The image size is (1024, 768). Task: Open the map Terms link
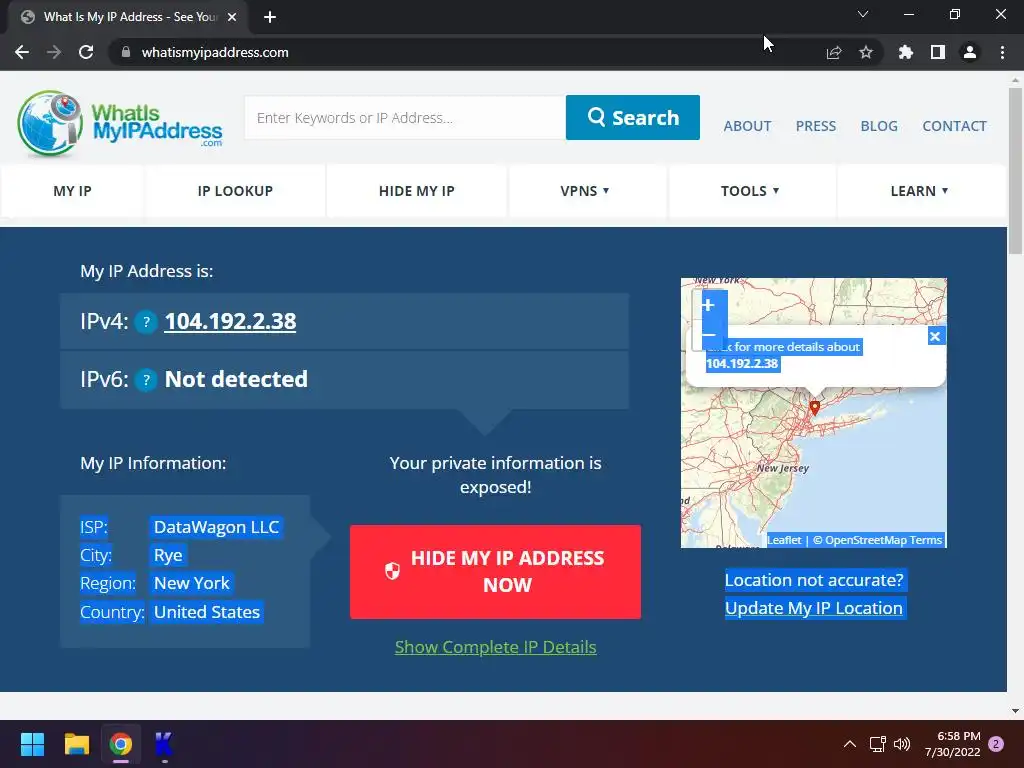click(x=925, y=540)
